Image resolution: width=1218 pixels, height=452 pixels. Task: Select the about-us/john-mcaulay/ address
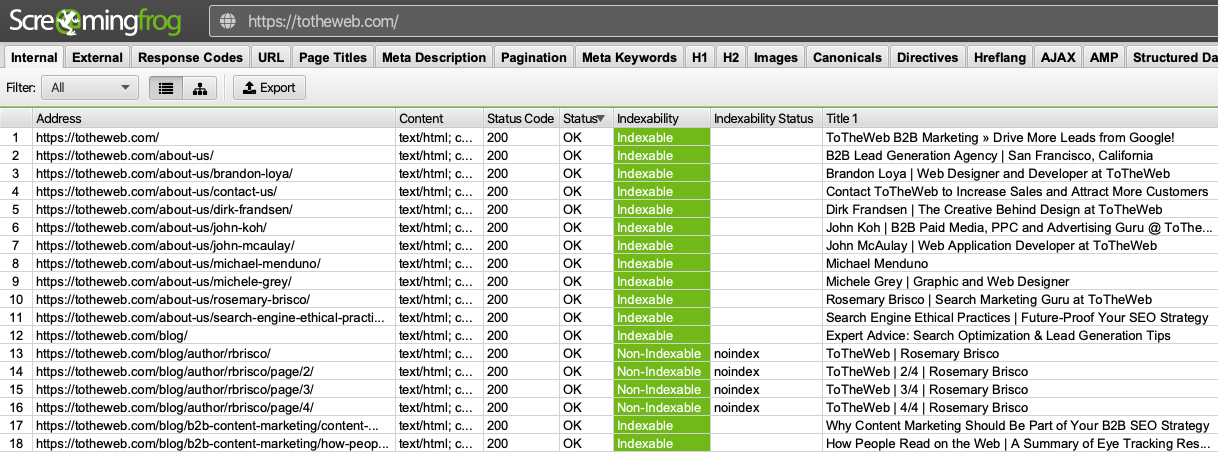tap(214, 245)
